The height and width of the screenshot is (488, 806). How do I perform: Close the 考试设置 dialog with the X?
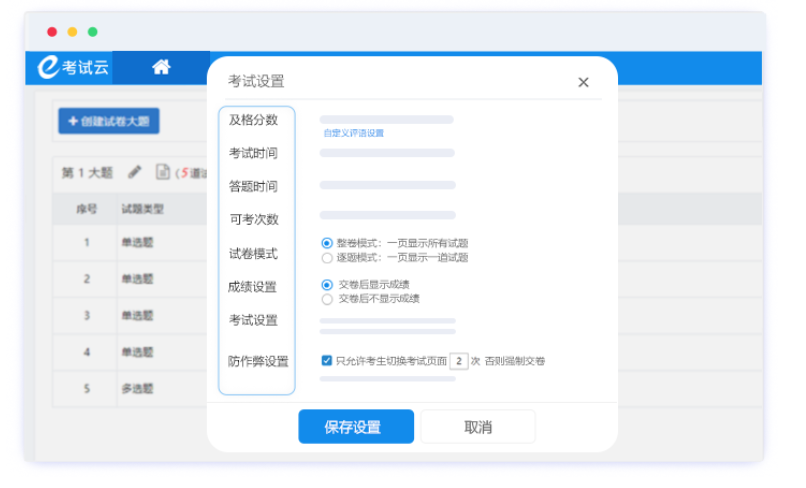583,83
